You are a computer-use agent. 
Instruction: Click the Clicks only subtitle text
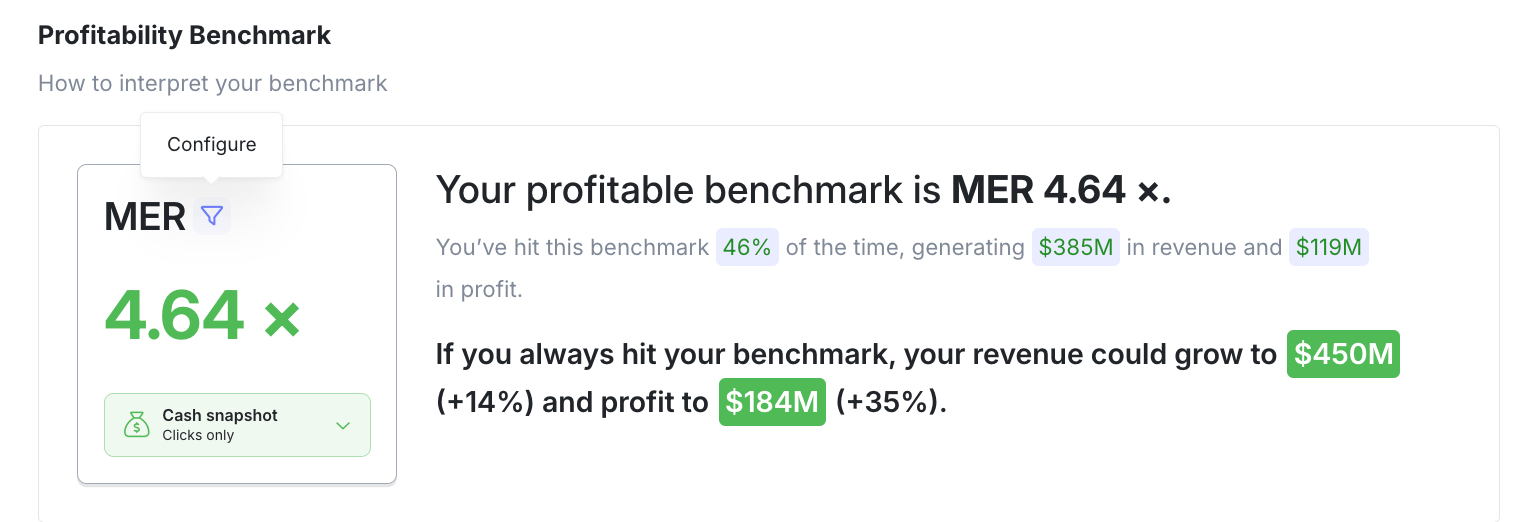[198, 435]
